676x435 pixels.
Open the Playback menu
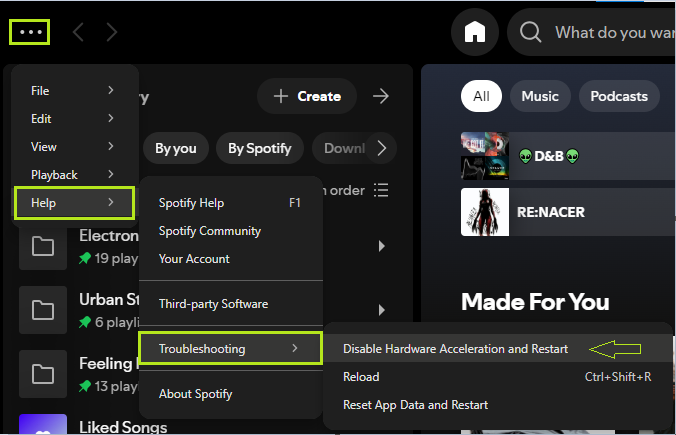pyautogui.click(x=74, y=175)
